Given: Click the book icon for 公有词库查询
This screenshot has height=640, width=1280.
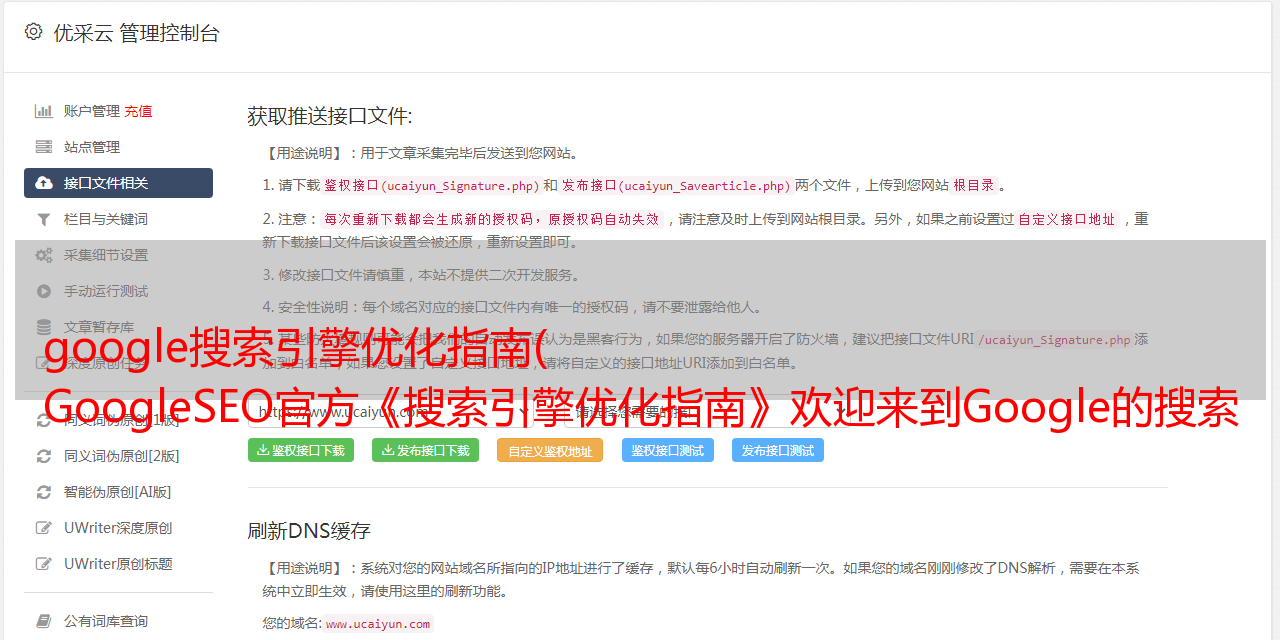Looking at the screenshot, I should point(44,621).
